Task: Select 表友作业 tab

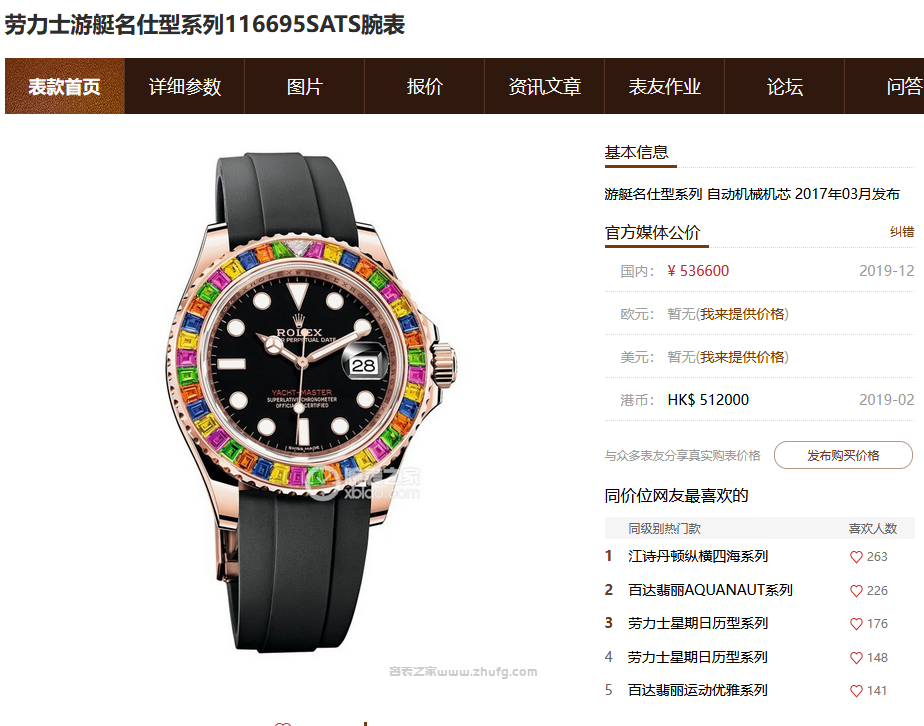Action: pos(664,86)
